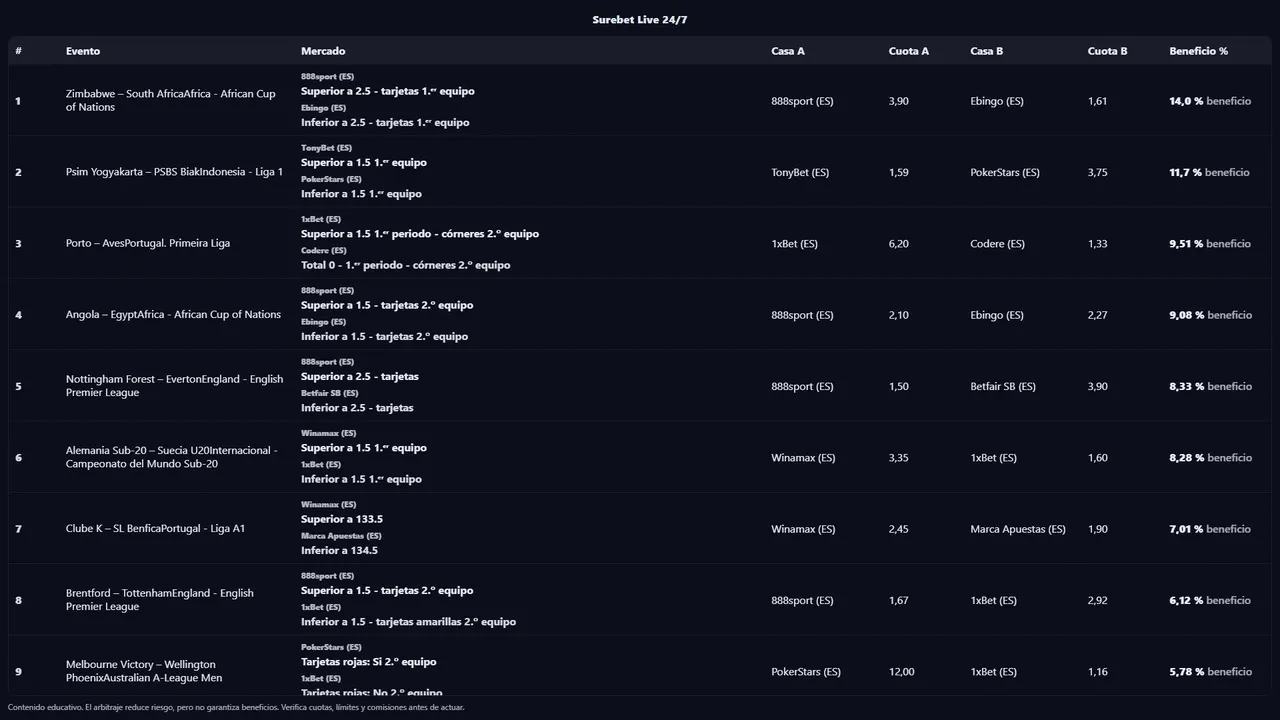Click the Evento column header
Screen dimensions: 1280x720
click(x=83, y=51)
